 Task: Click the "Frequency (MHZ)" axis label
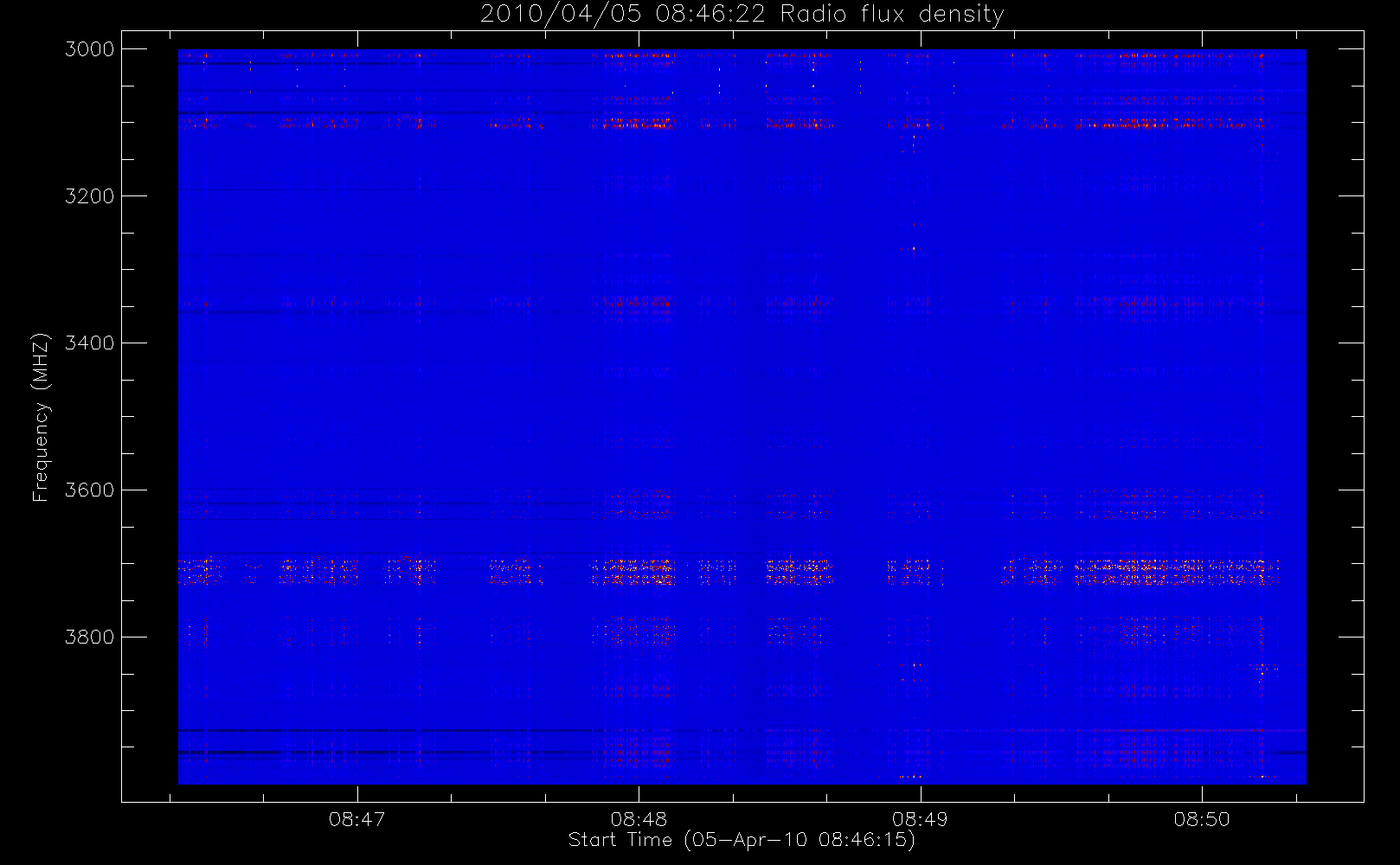coord(41,417)
